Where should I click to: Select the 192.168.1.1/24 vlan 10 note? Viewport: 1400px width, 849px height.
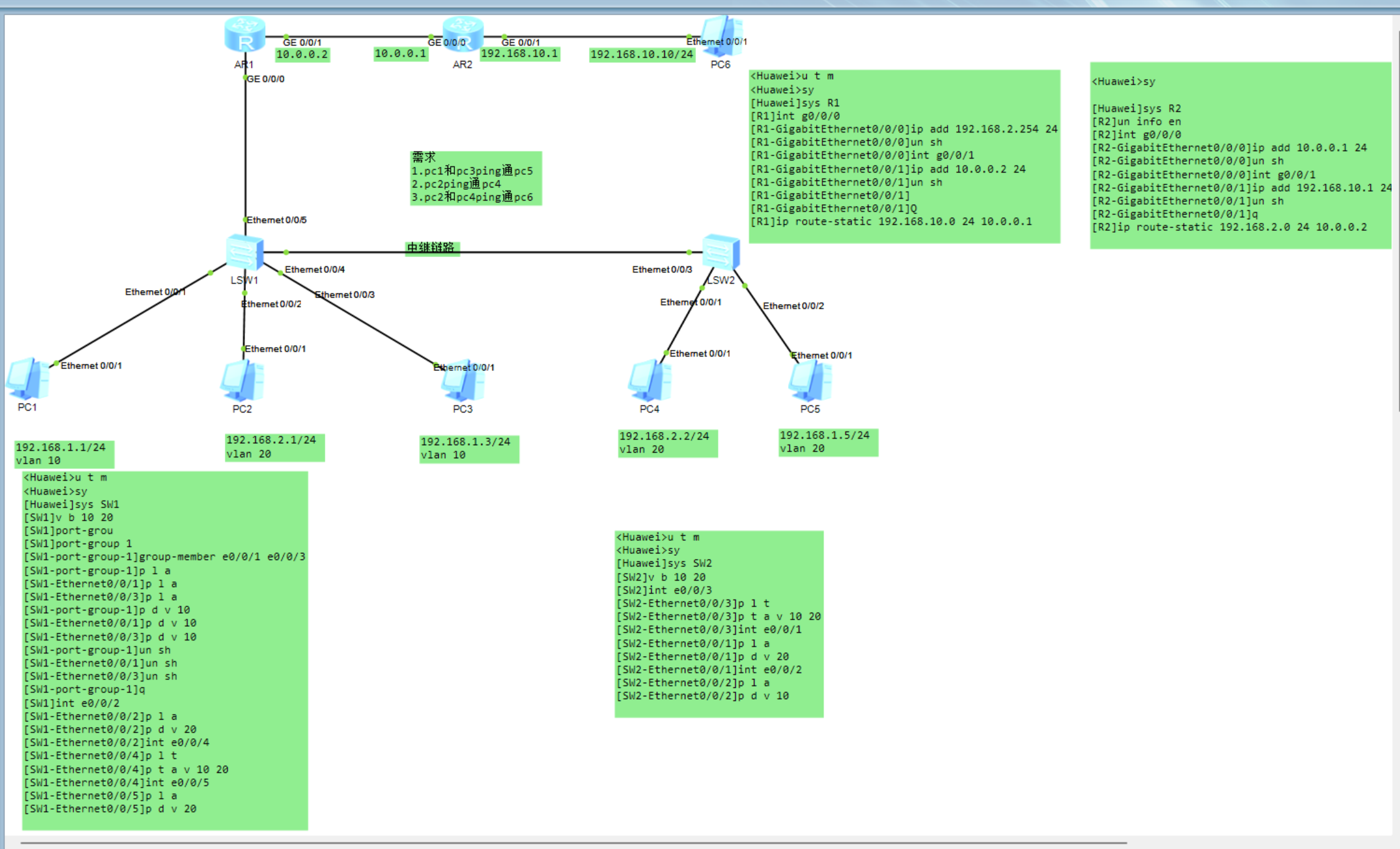[64, 454]
